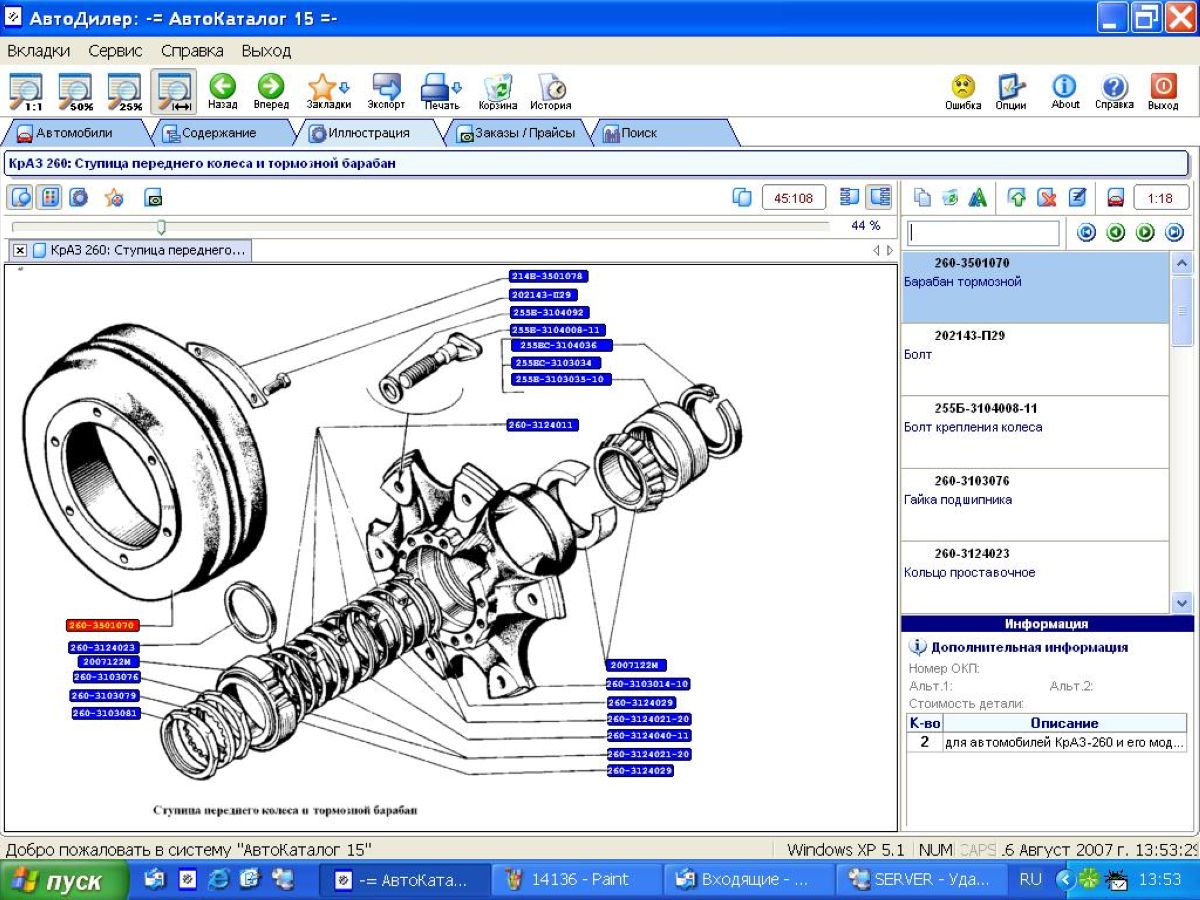Toggle the right-side parts panel layout
Viewport: 1200px width, 900px height.
[879, 197]
